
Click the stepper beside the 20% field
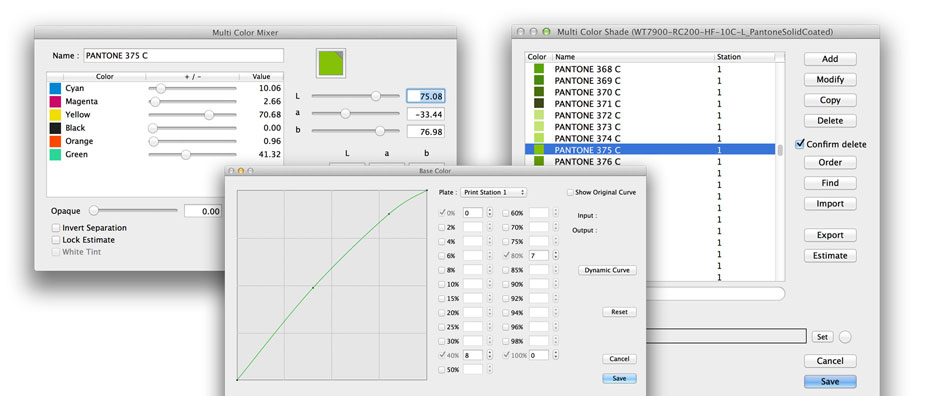490,313
